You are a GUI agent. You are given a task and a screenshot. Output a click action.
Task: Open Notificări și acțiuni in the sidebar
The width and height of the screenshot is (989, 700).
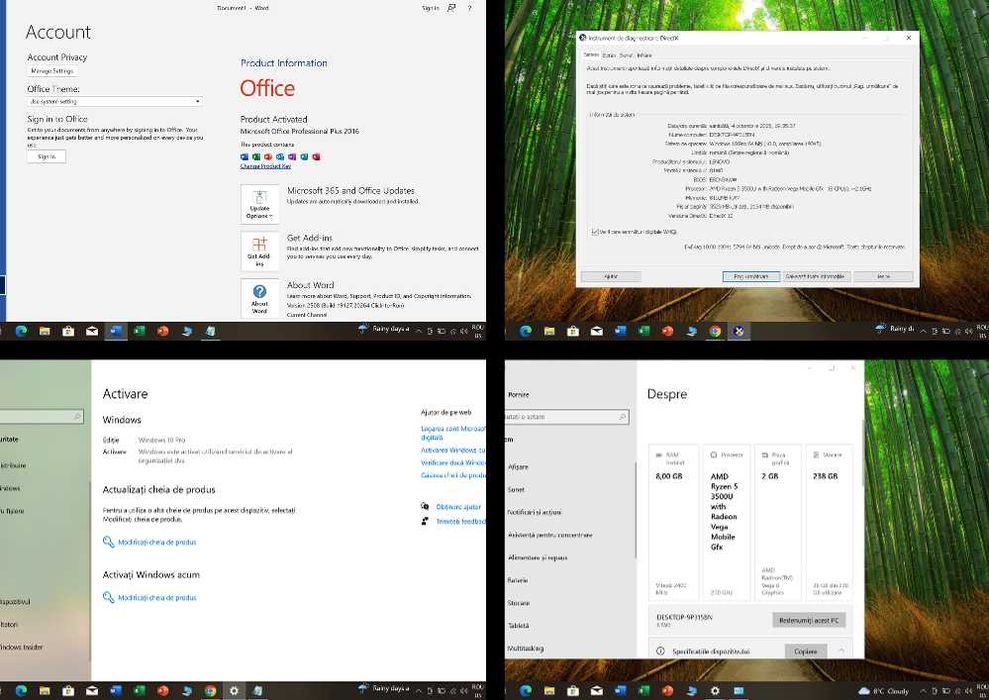pos(534,512)
